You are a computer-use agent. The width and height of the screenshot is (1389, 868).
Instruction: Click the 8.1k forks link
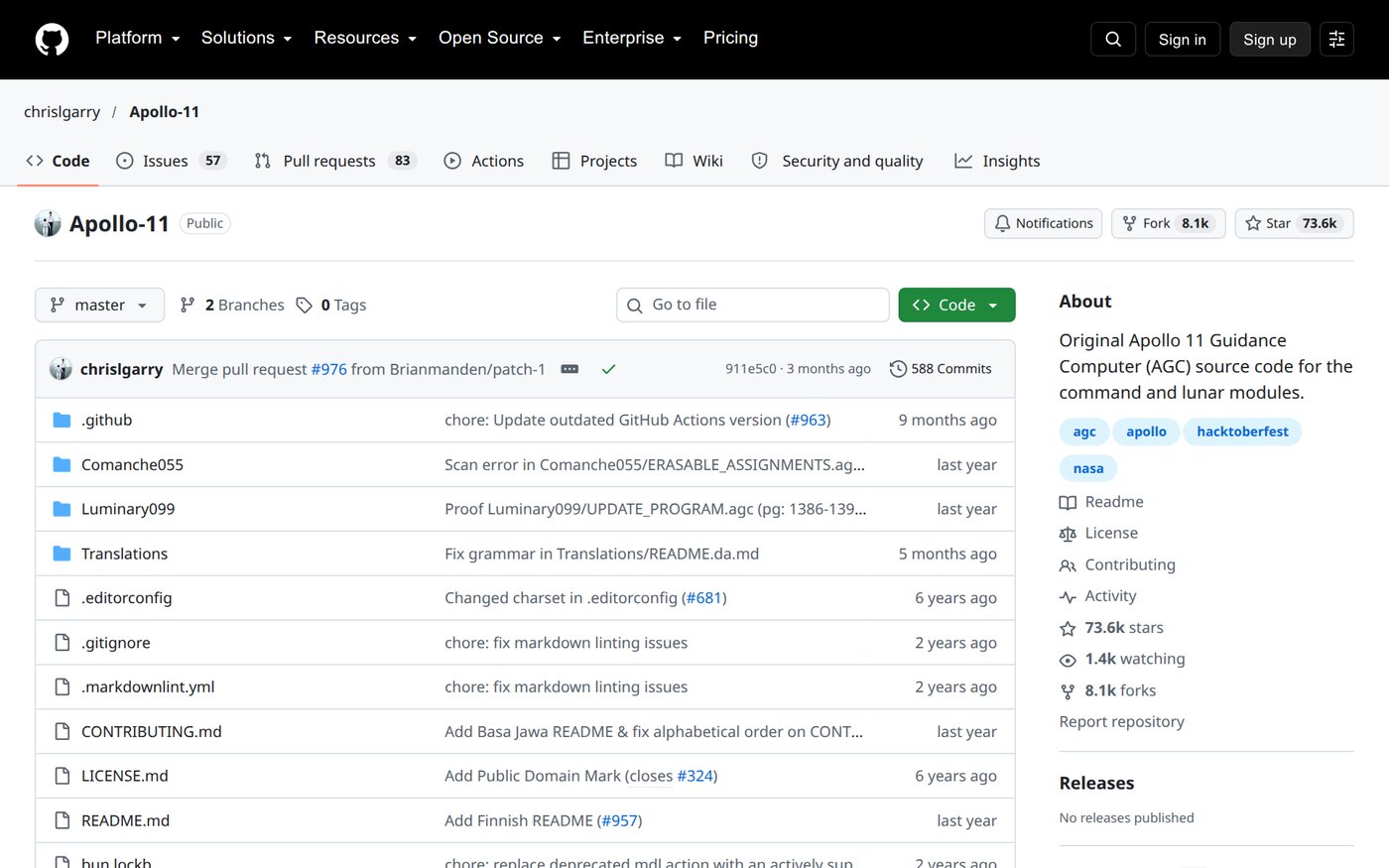tap(1107, 690)
